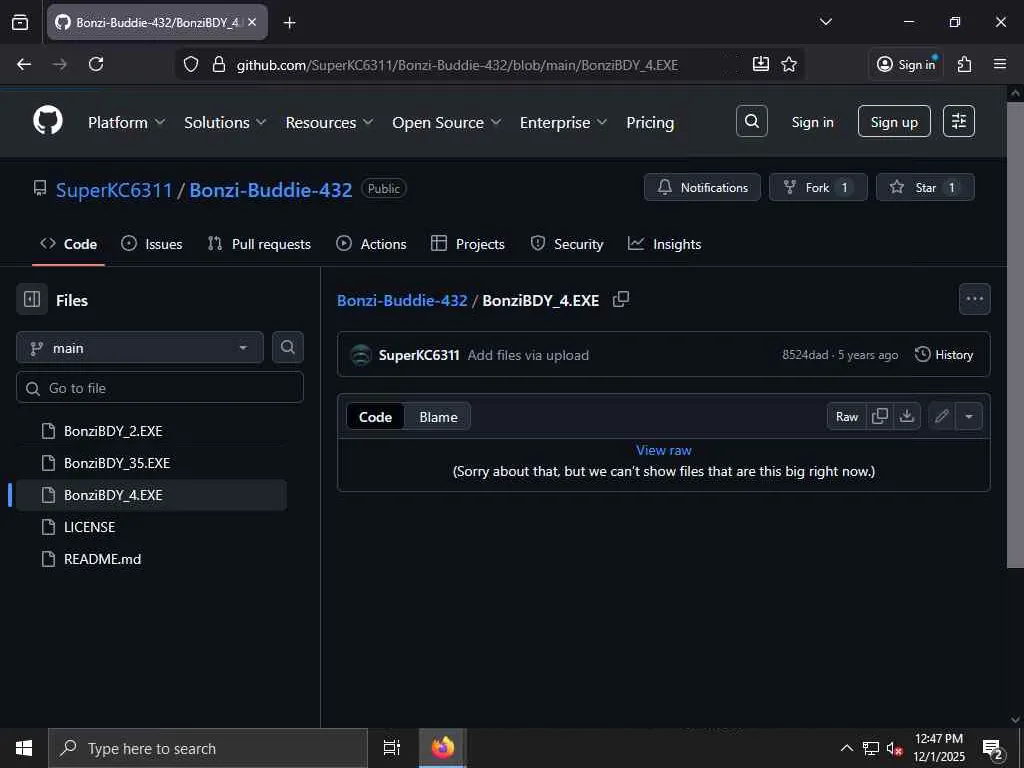1024x768 pixels.
Task: Click the GitHub logo icon
Action: click(48, 121)
